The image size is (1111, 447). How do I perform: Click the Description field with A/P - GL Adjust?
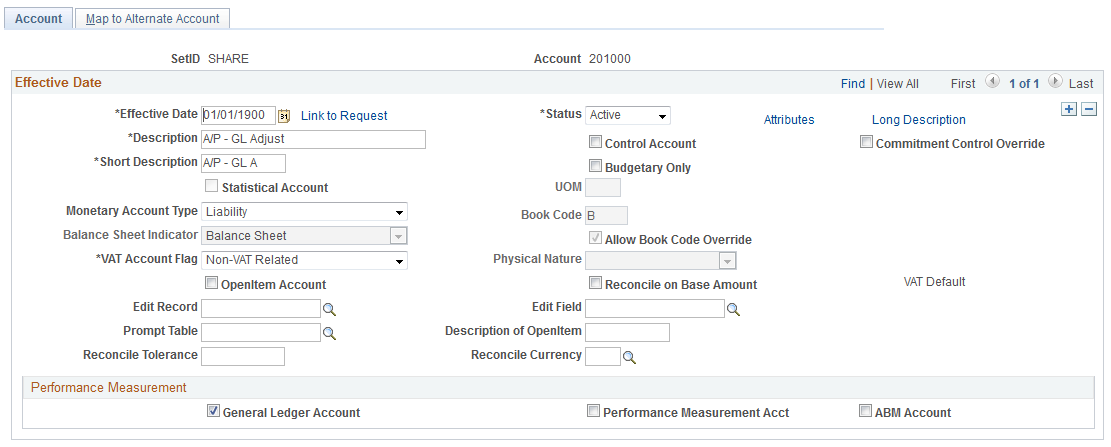point(313,140)
